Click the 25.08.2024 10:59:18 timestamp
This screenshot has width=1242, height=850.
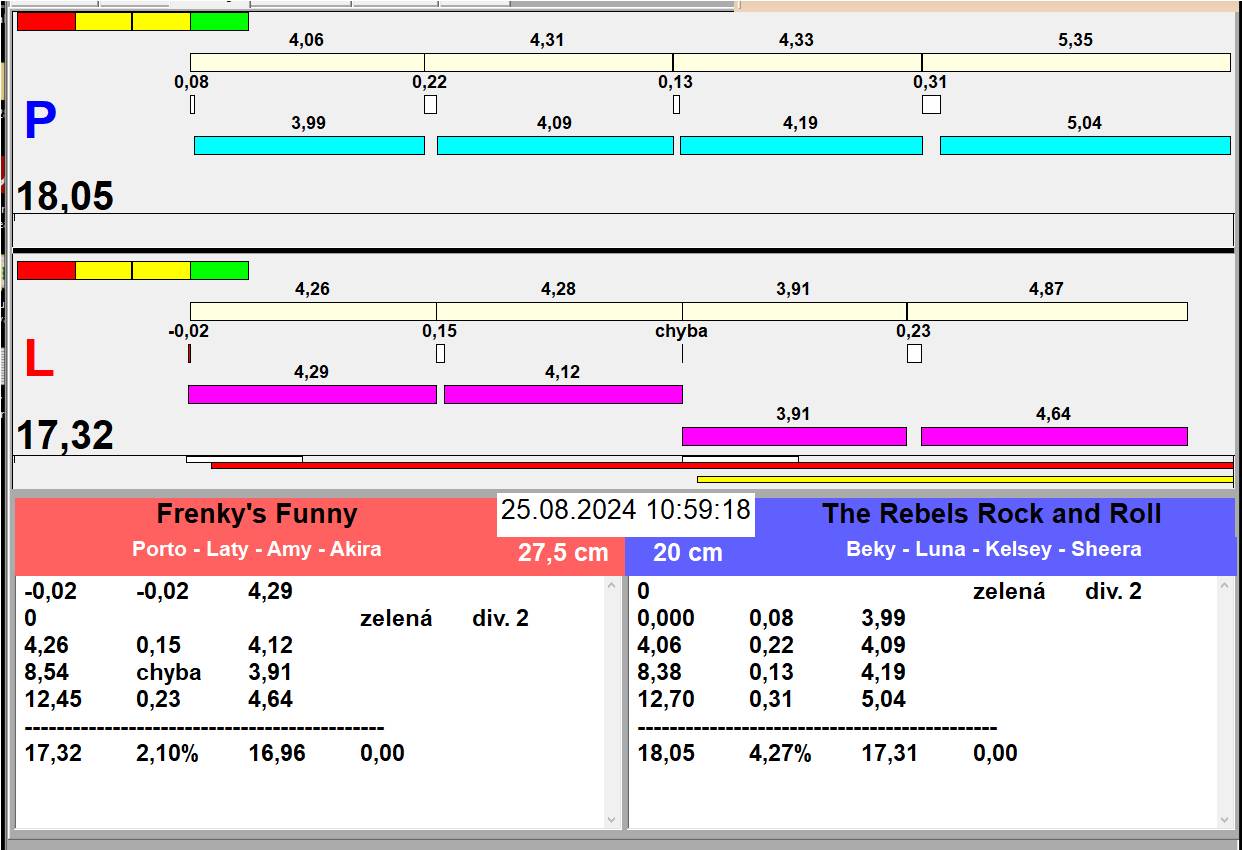coord(625,510)
